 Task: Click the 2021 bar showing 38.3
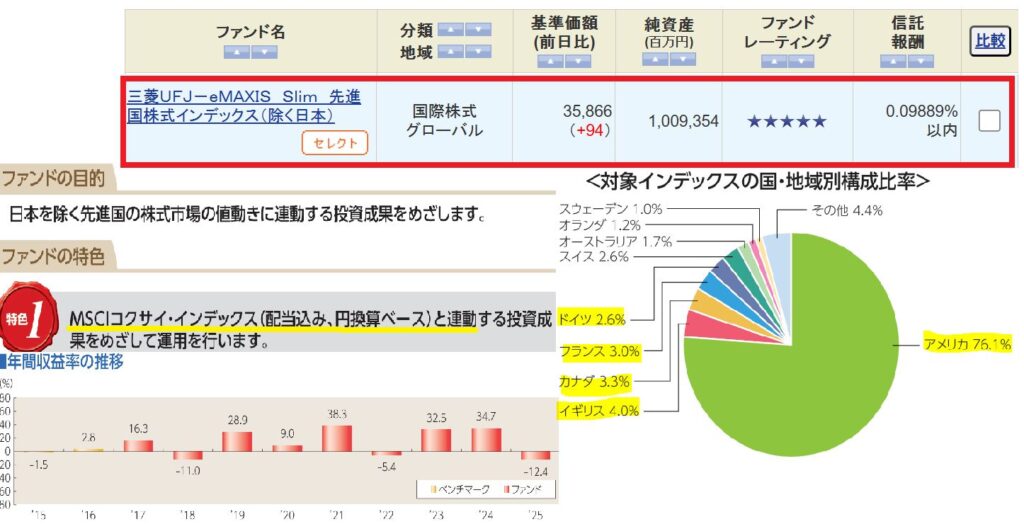[337, 438]
